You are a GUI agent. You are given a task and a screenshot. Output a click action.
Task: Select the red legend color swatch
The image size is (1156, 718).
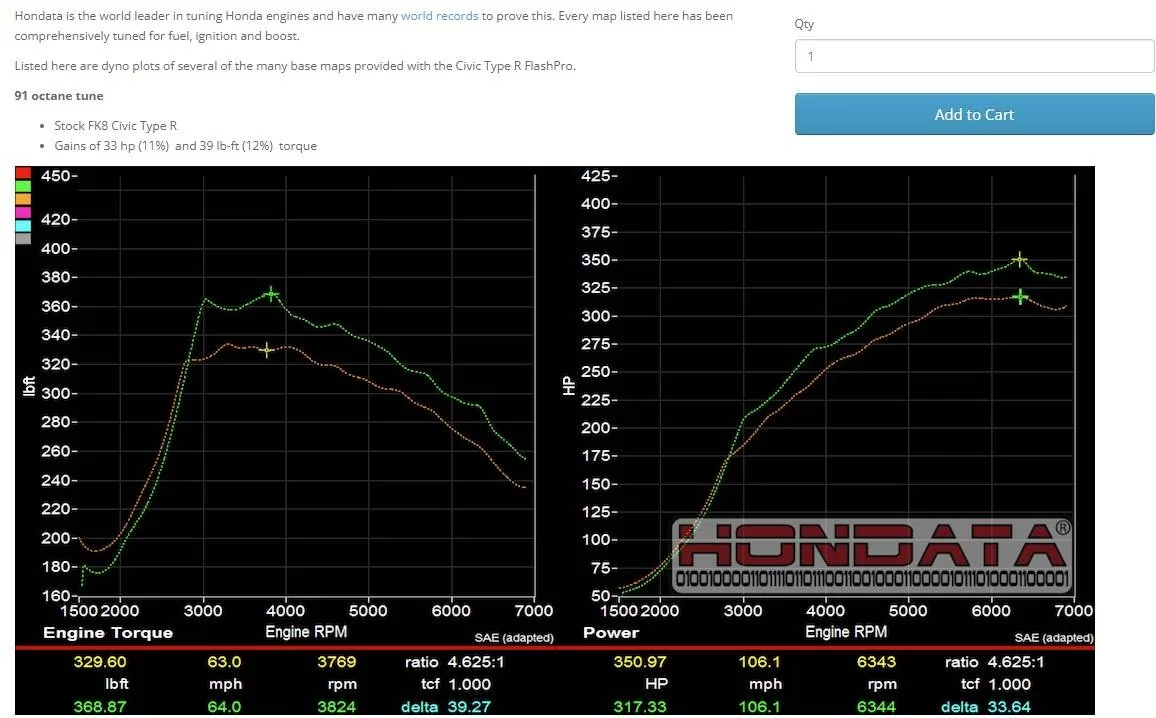[23, 174]
